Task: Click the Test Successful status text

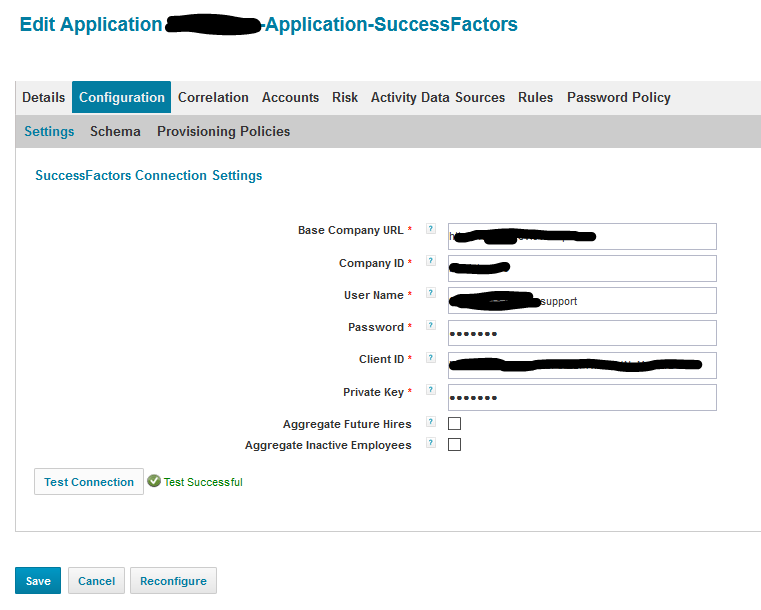Action: pos(203,482)
